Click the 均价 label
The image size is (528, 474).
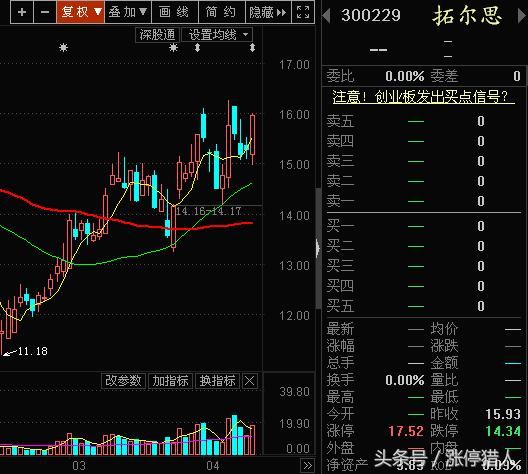[444, 329]
